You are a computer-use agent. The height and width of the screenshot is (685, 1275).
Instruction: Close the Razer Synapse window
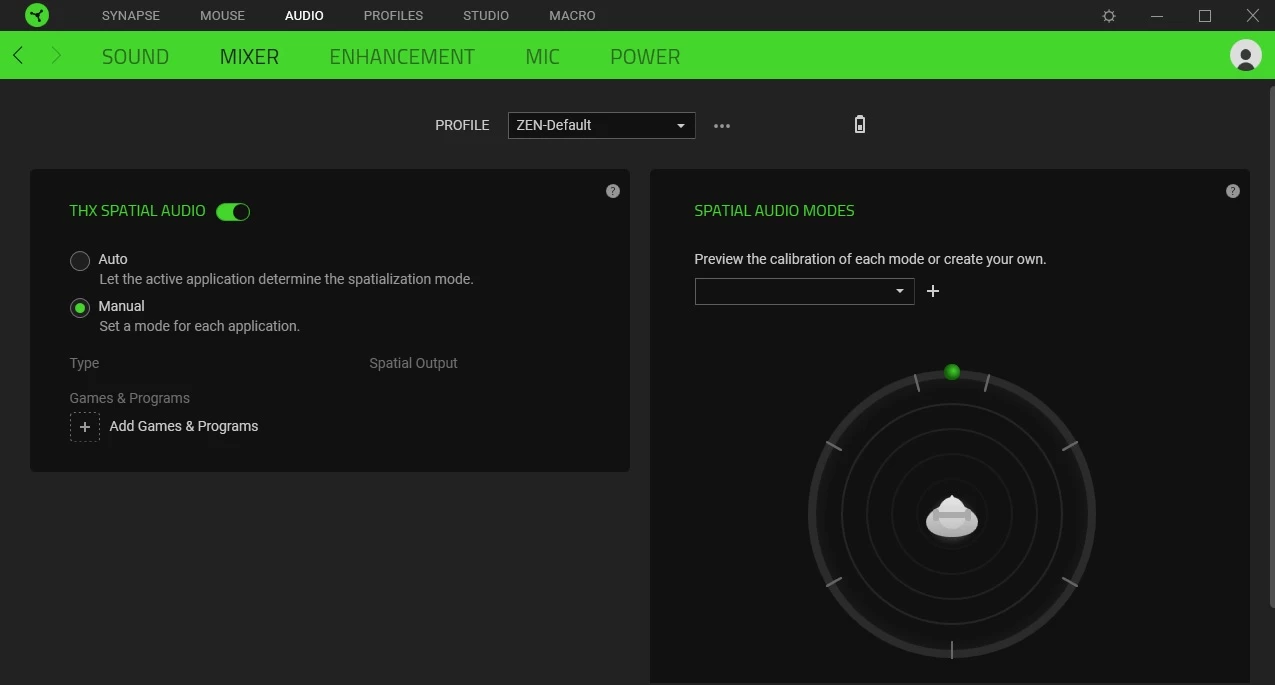[1253, 16]
